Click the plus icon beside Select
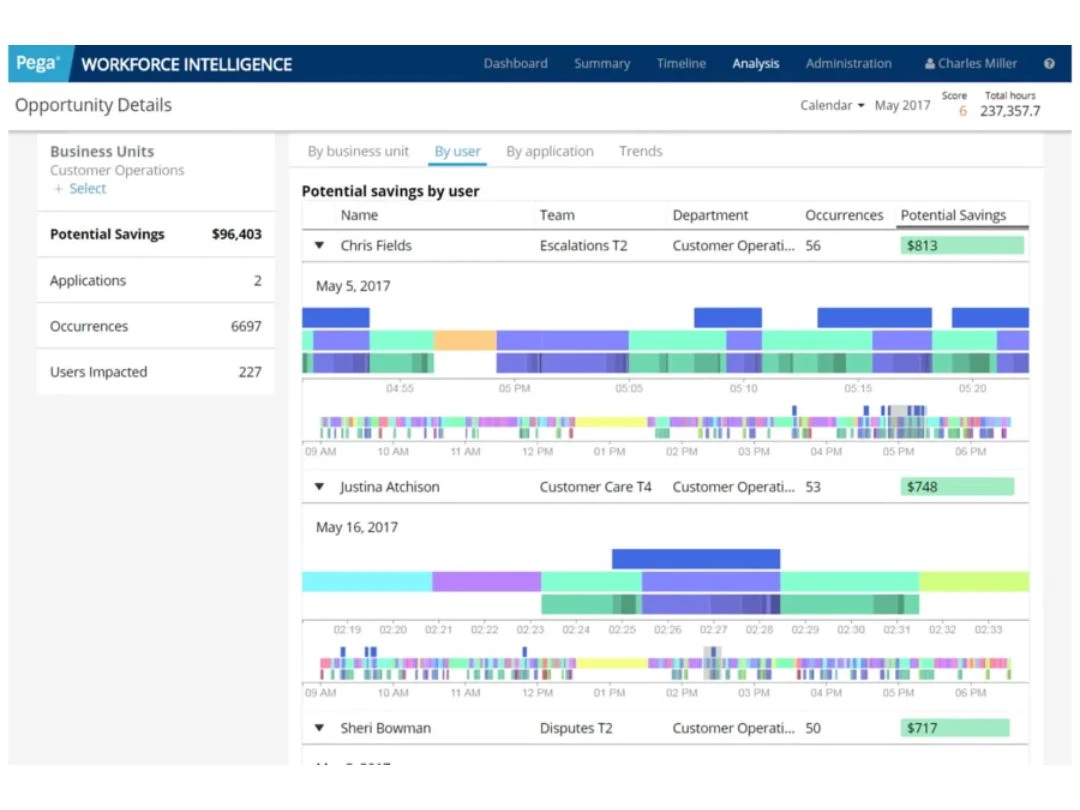The image size is (1080, 810). [58, 189]
